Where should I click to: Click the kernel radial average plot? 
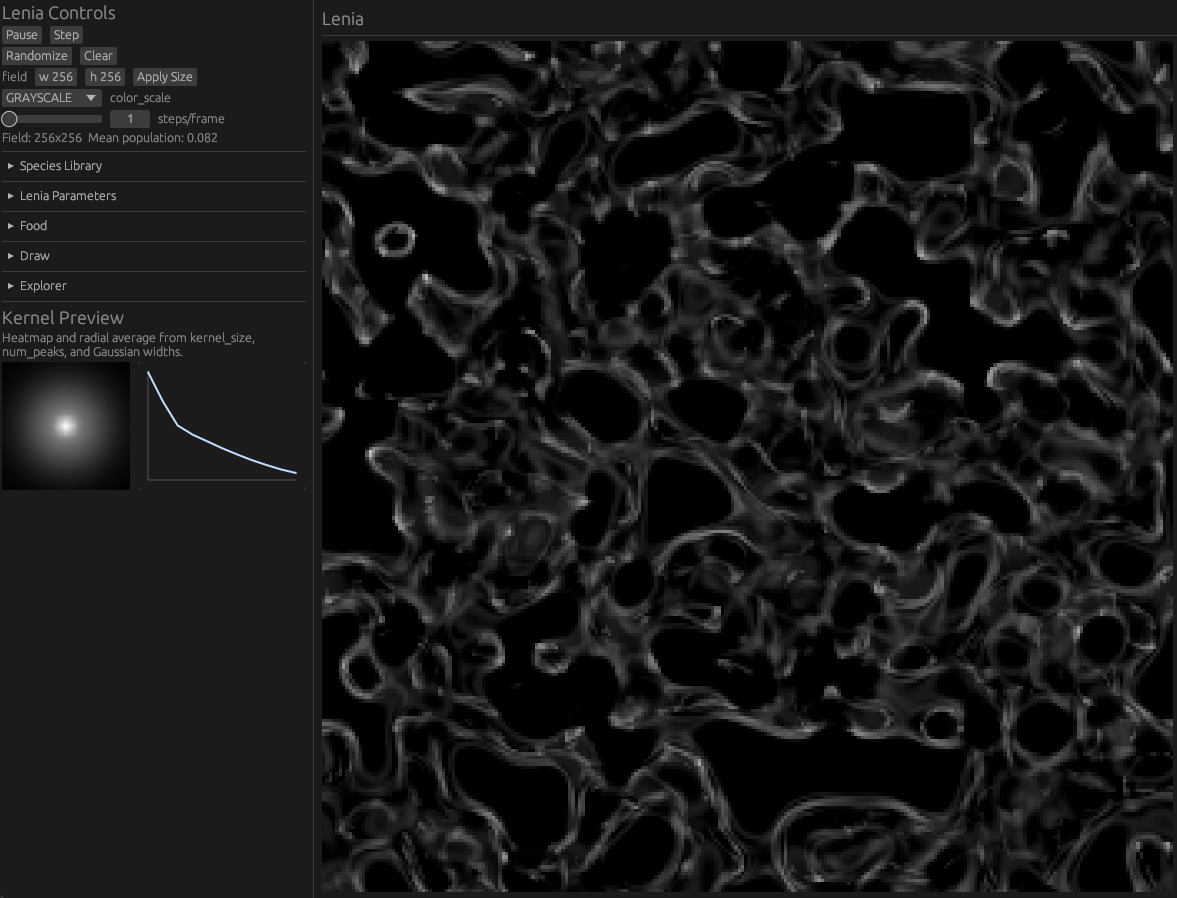click(x=222, y=426)
